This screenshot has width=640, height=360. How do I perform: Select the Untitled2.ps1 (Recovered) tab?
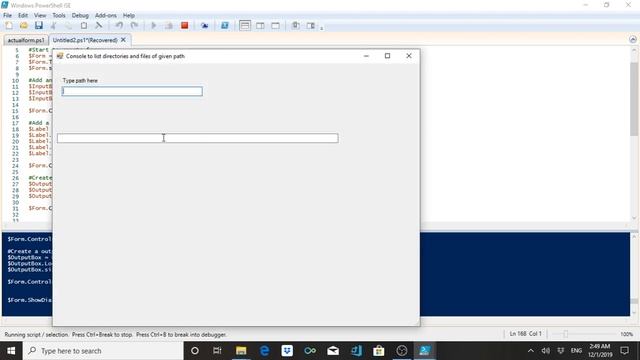point(85,40)
